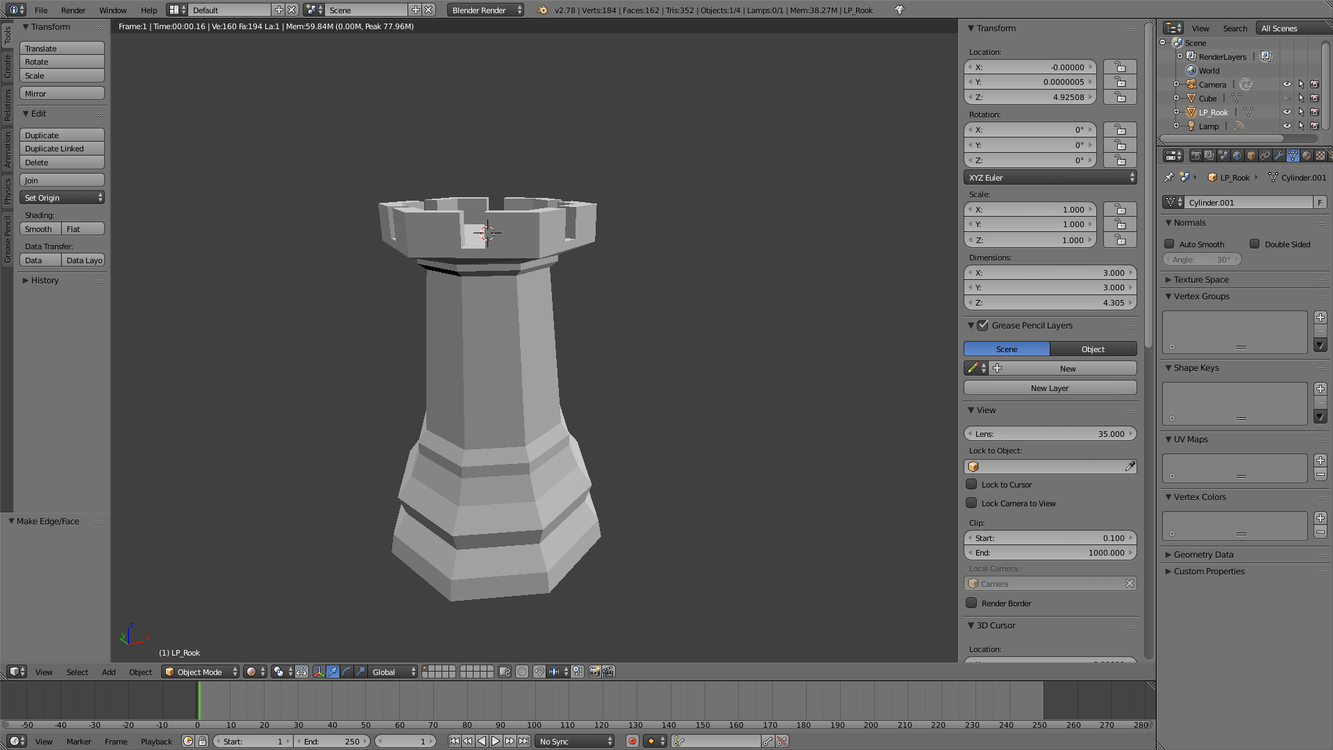1333x750 pixels.
Task: Click the World properties globe icon
Action: pos(1237,156)
